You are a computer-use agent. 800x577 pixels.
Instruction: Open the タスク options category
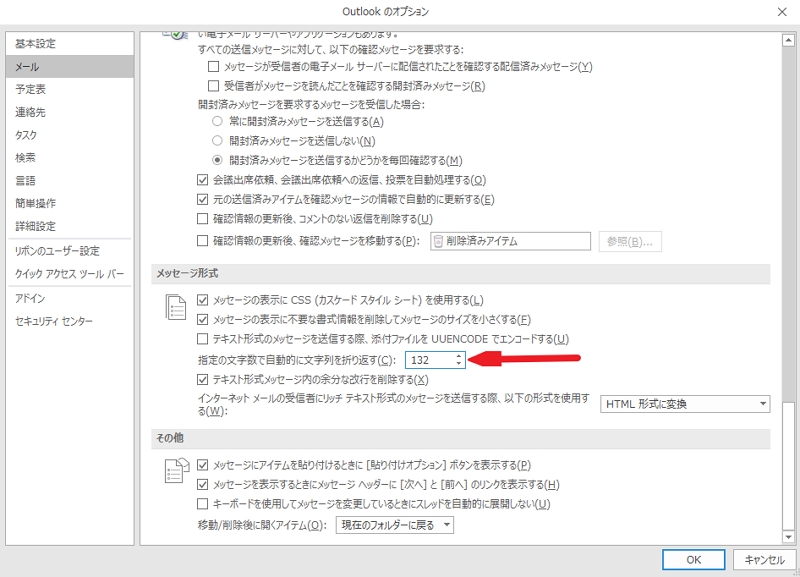pyautogui.click(x=69, y=135)
